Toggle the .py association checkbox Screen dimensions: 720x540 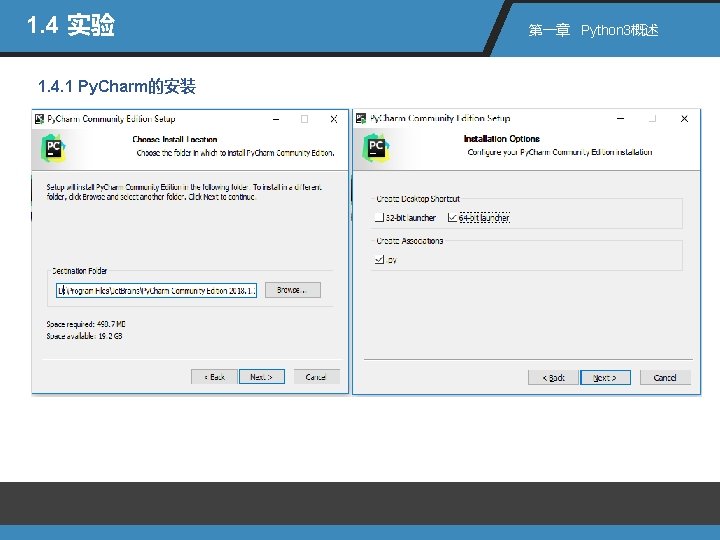tap(379, 259)
